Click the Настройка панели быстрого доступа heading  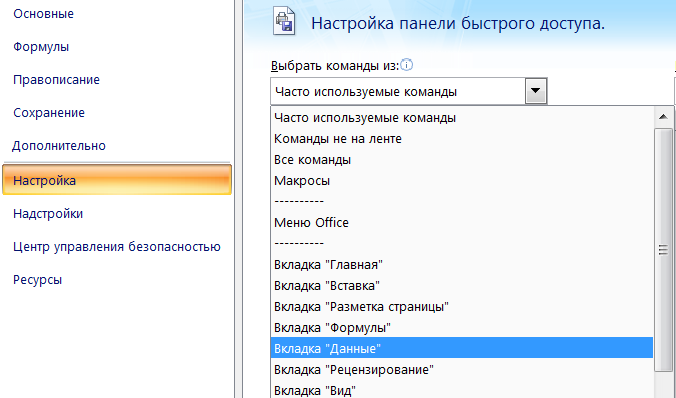(x=458, y=23)
